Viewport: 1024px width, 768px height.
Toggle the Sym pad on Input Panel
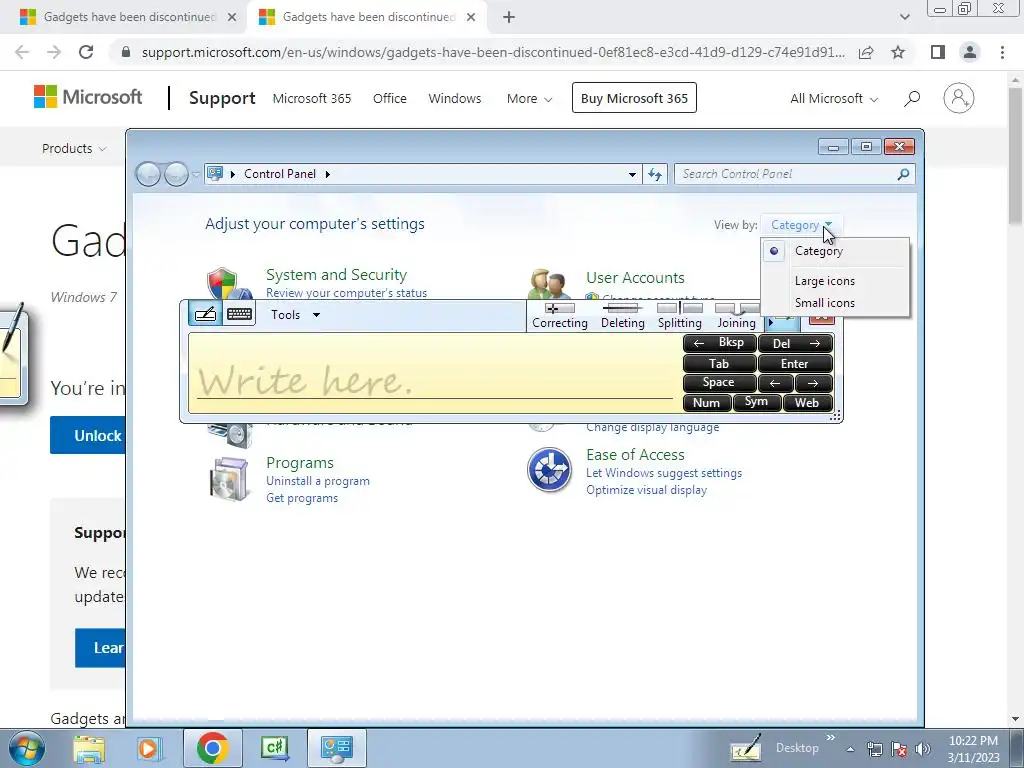click(x=756, y=402)
